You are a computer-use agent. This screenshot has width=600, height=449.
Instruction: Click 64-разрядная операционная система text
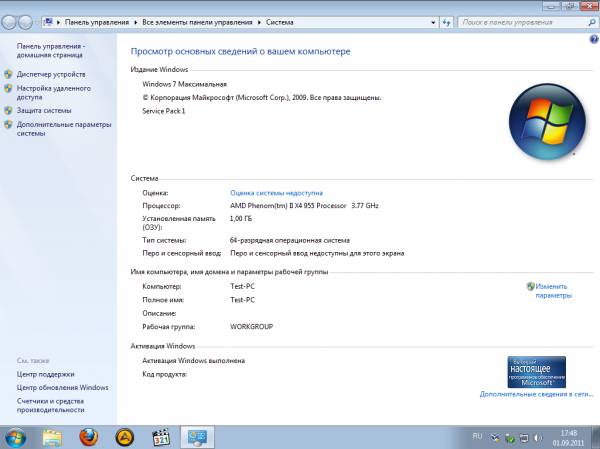tap(290, 240)
